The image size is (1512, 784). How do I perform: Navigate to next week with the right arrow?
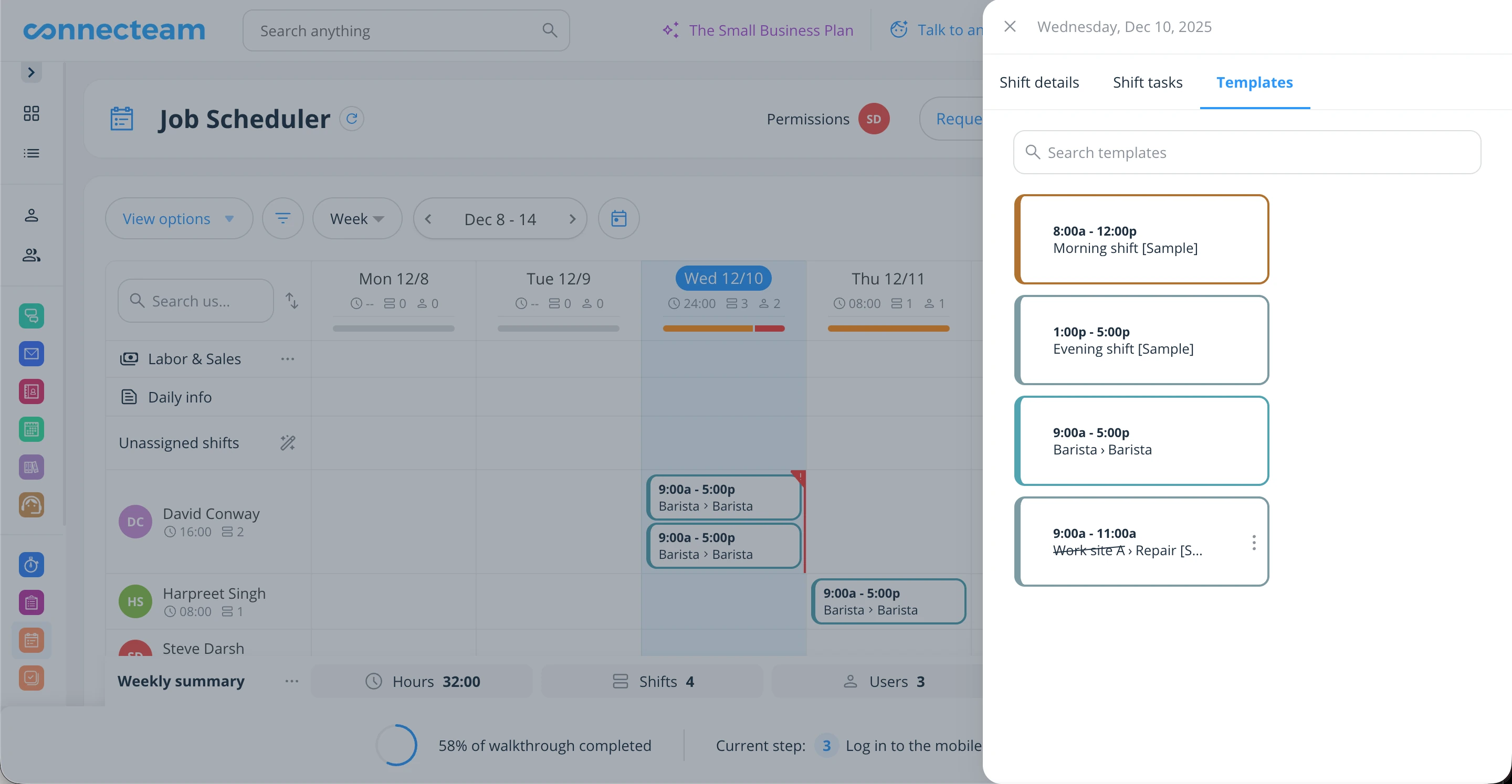coord(572,218)
